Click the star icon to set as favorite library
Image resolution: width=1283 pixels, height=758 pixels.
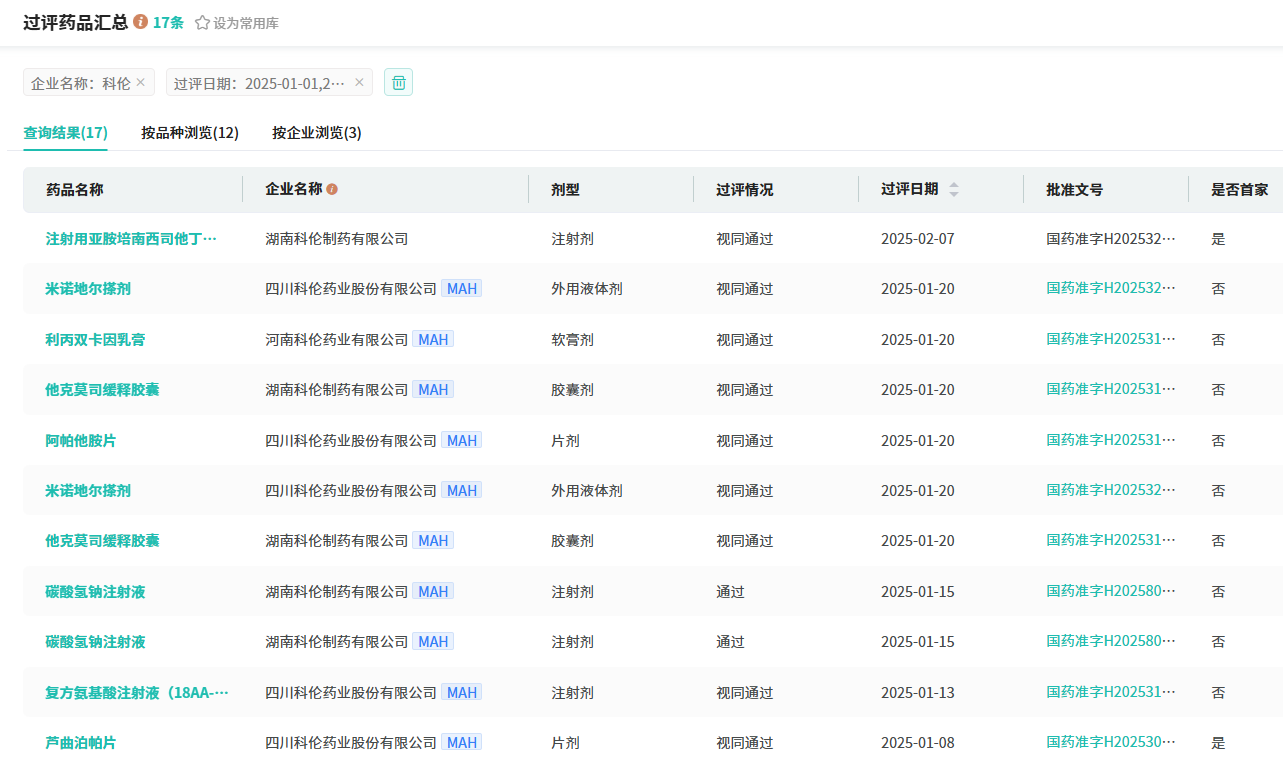coord(202,23)
